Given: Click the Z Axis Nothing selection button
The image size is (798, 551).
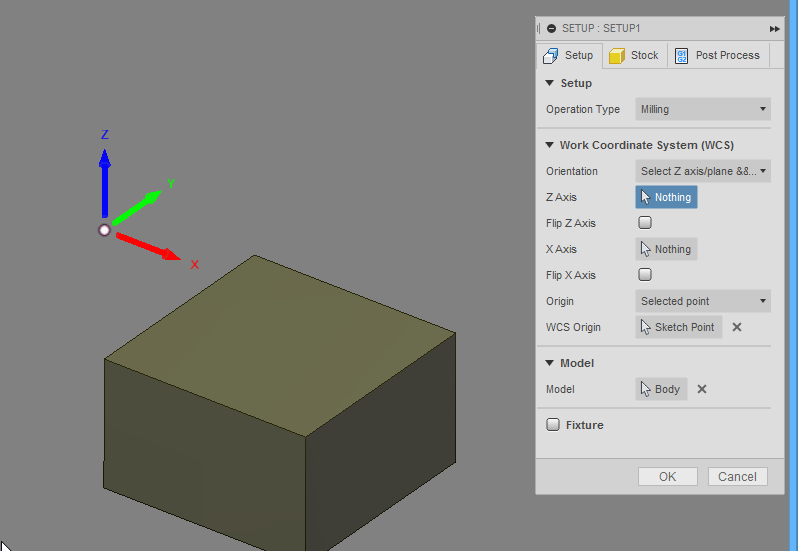Looking at the screenshot, I should click(x=666, y=197).
